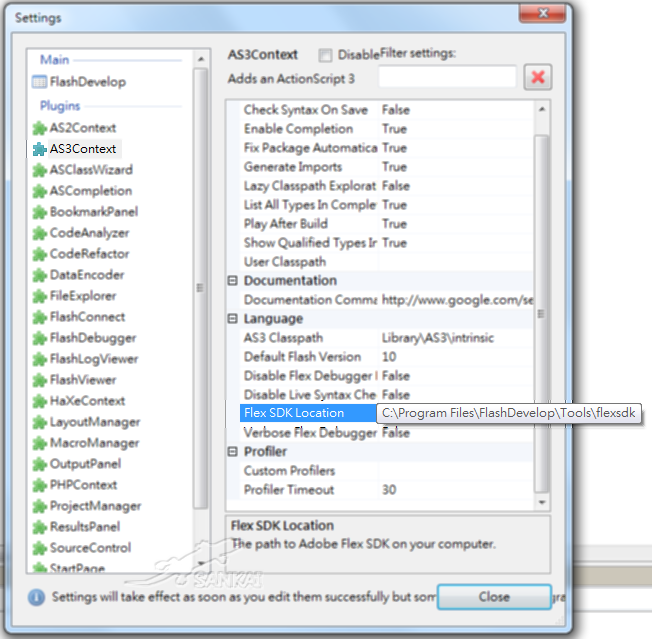
Task: Click the property grid scrollbar thumb
Action: point(542,314)
